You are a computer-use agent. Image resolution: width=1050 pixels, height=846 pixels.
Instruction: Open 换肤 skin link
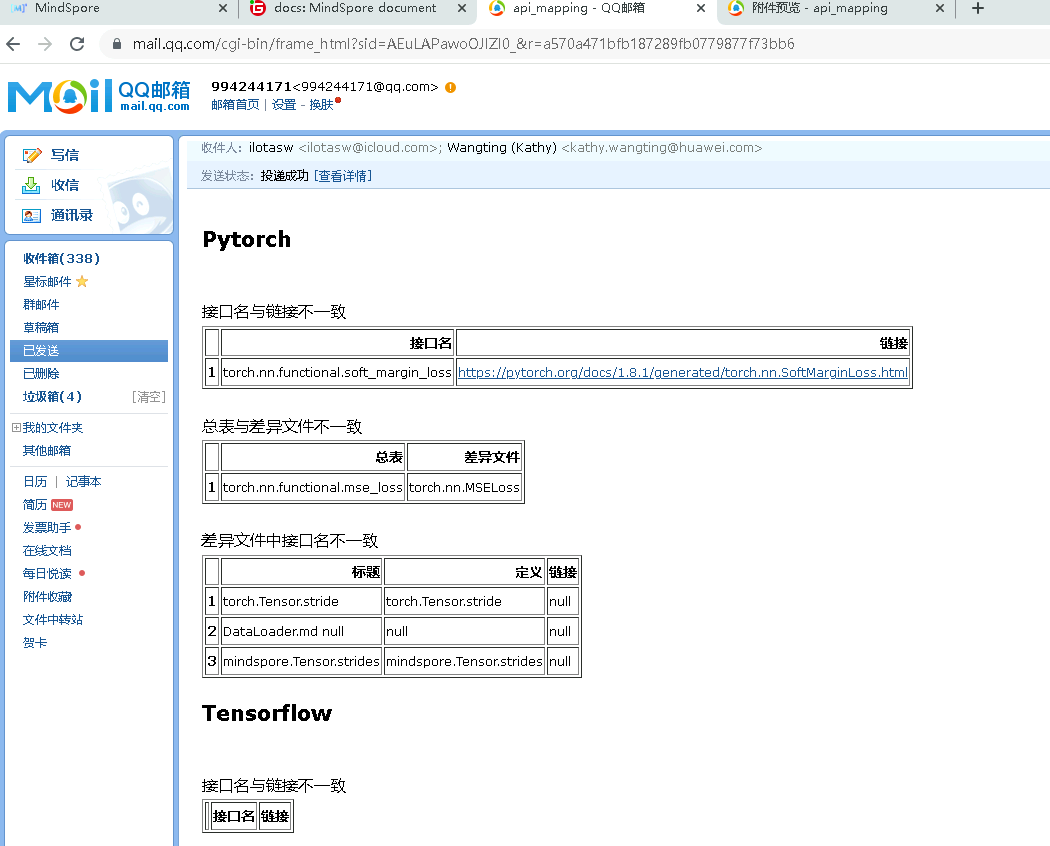(x=321, y=104)
